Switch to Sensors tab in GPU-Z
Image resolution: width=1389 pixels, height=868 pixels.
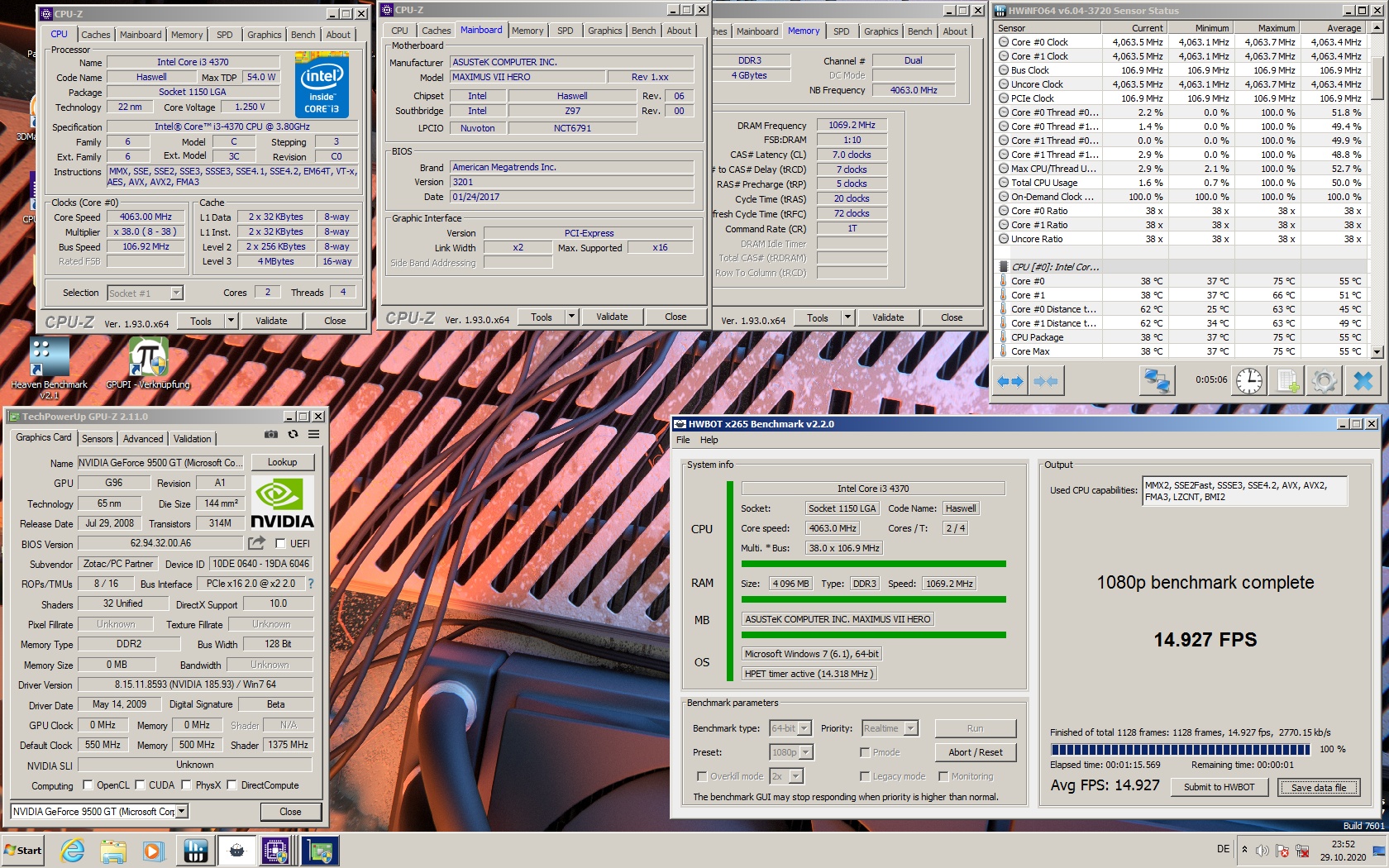point(97,439)
